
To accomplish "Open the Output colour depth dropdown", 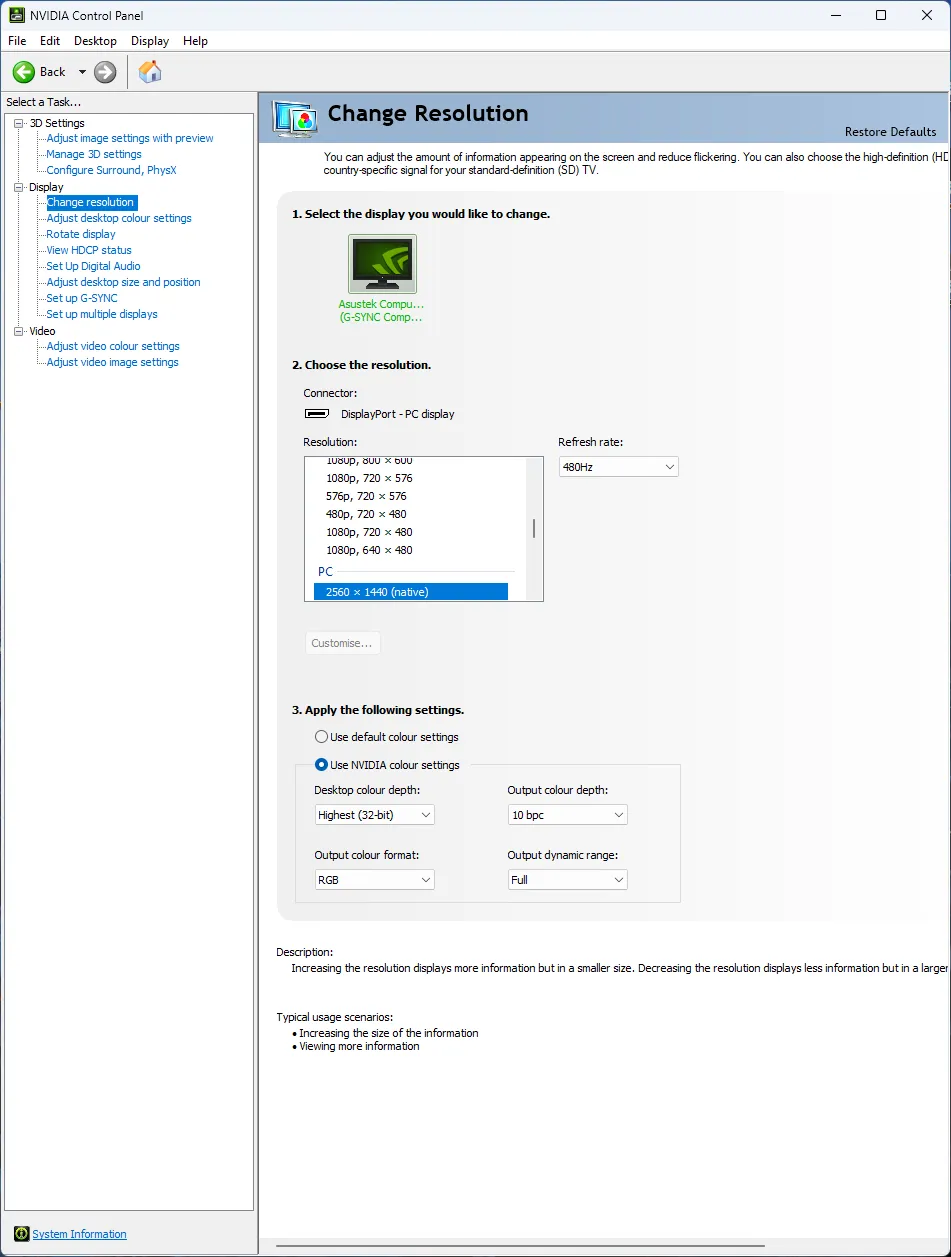I will click(x=567, y=815).
